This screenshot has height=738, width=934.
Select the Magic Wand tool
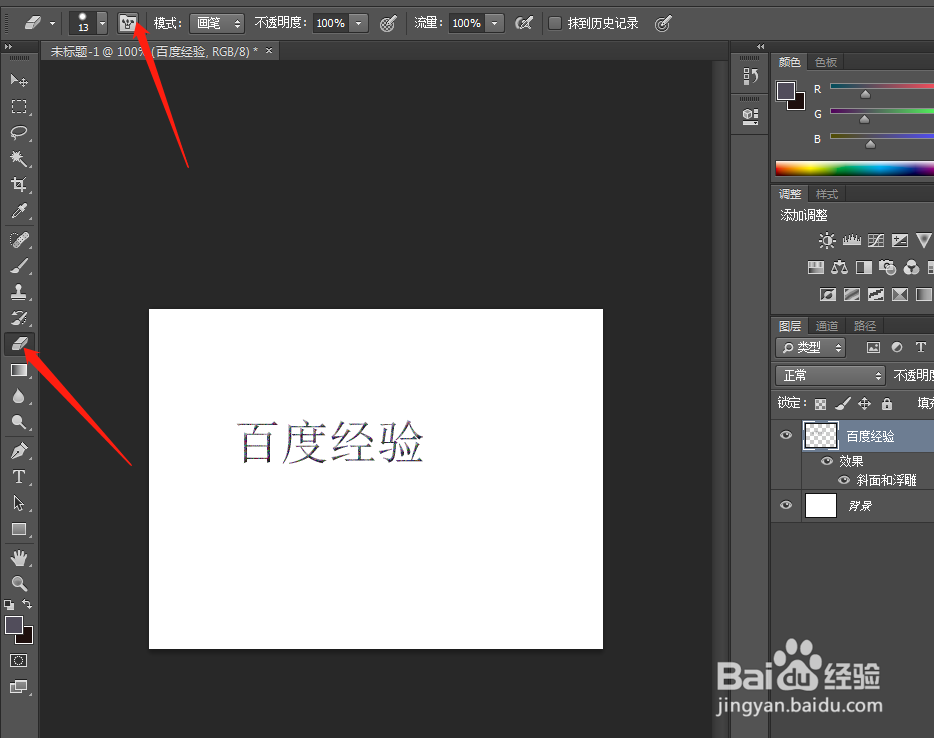(x=19, y=159)
